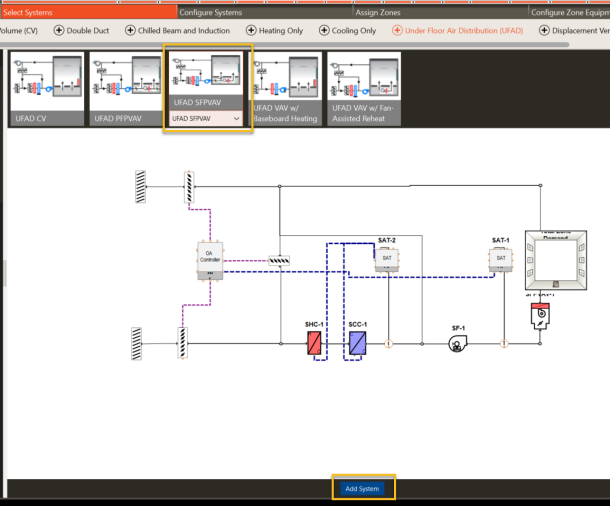Click the SAT-2 setpoint controller block
Viewport: 610px width, 506px height.
tap(387, 259)
